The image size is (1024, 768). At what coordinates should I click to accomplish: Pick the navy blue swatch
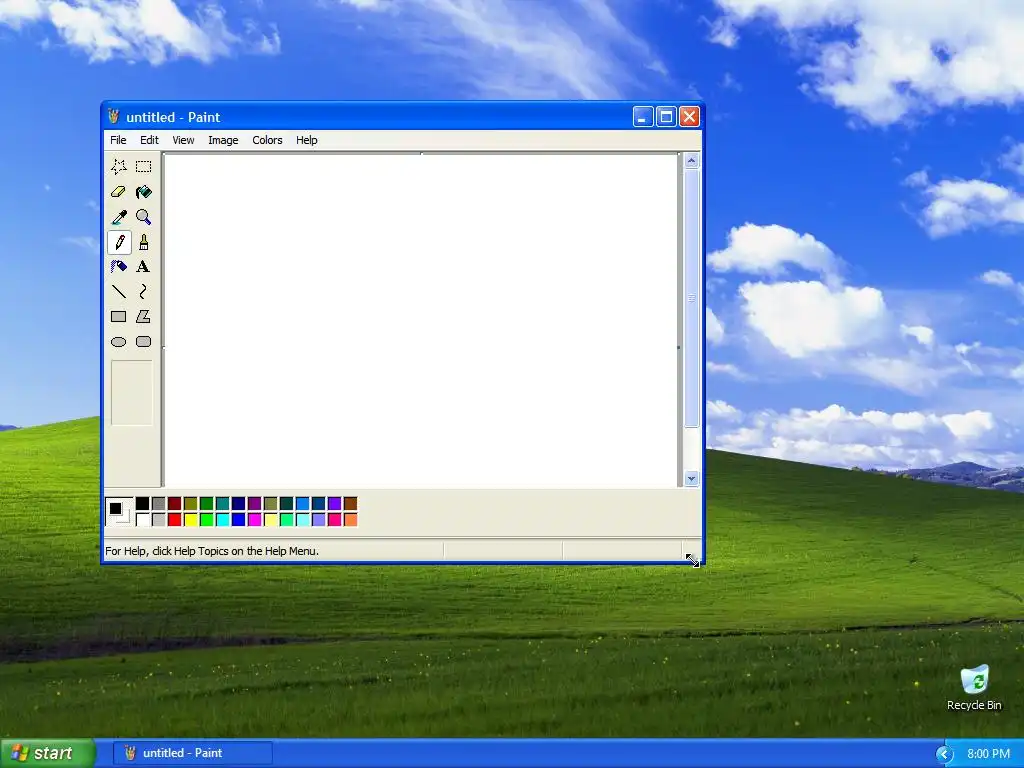point(238,504)
